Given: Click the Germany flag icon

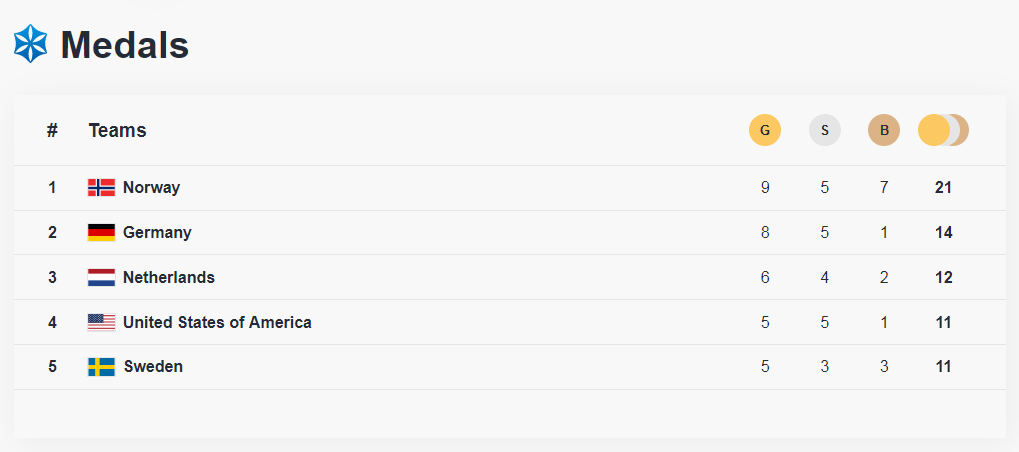Looking at the screenshot, I should 101,232.
